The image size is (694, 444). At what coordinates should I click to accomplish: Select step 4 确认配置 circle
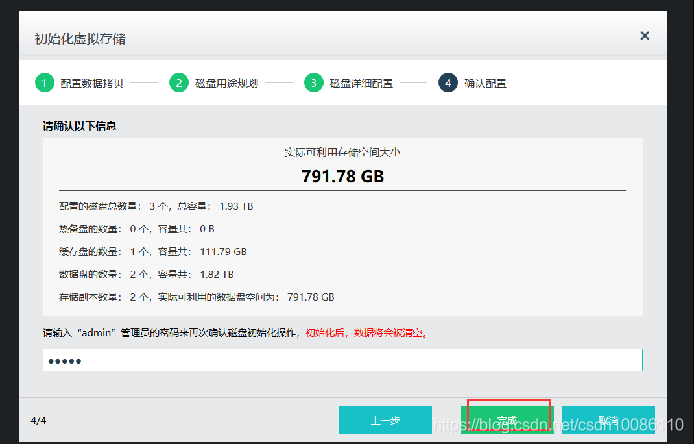coord(448,83)
